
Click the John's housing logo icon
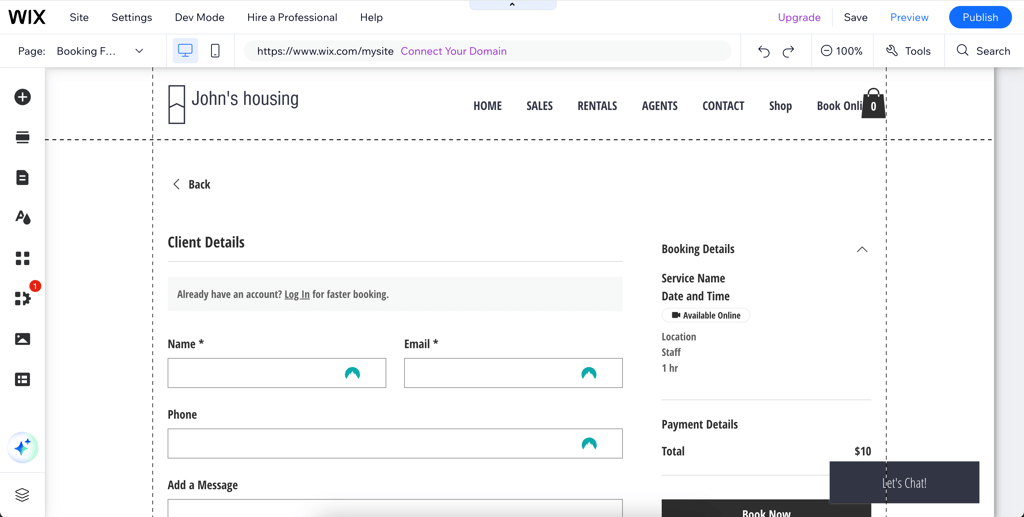pyautogui.click(x=176, y=104)
